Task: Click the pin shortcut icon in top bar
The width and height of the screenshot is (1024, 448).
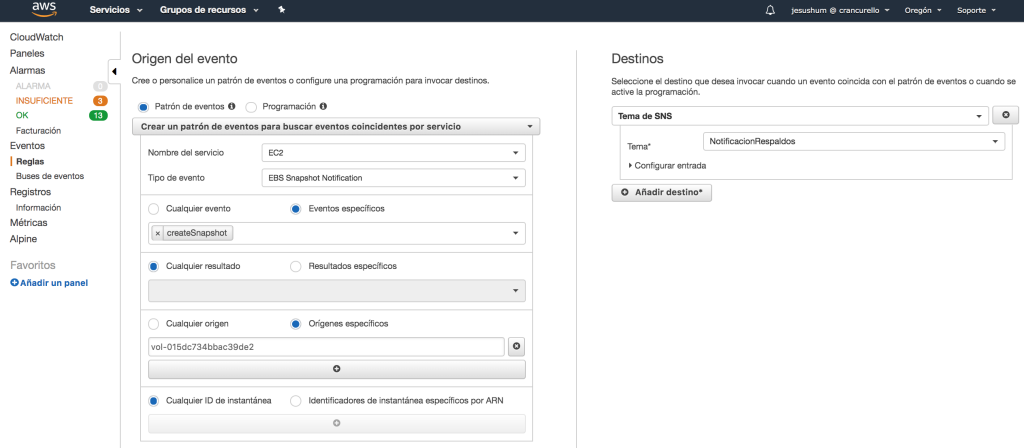Action: 282,10
